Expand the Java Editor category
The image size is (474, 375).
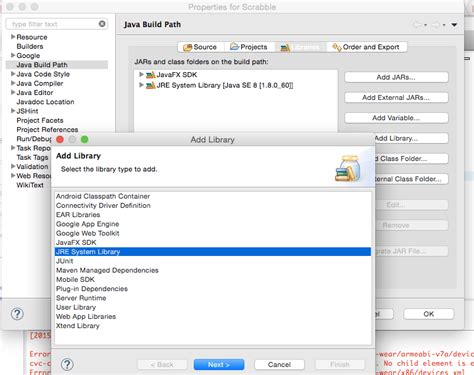tap(13, 92)
